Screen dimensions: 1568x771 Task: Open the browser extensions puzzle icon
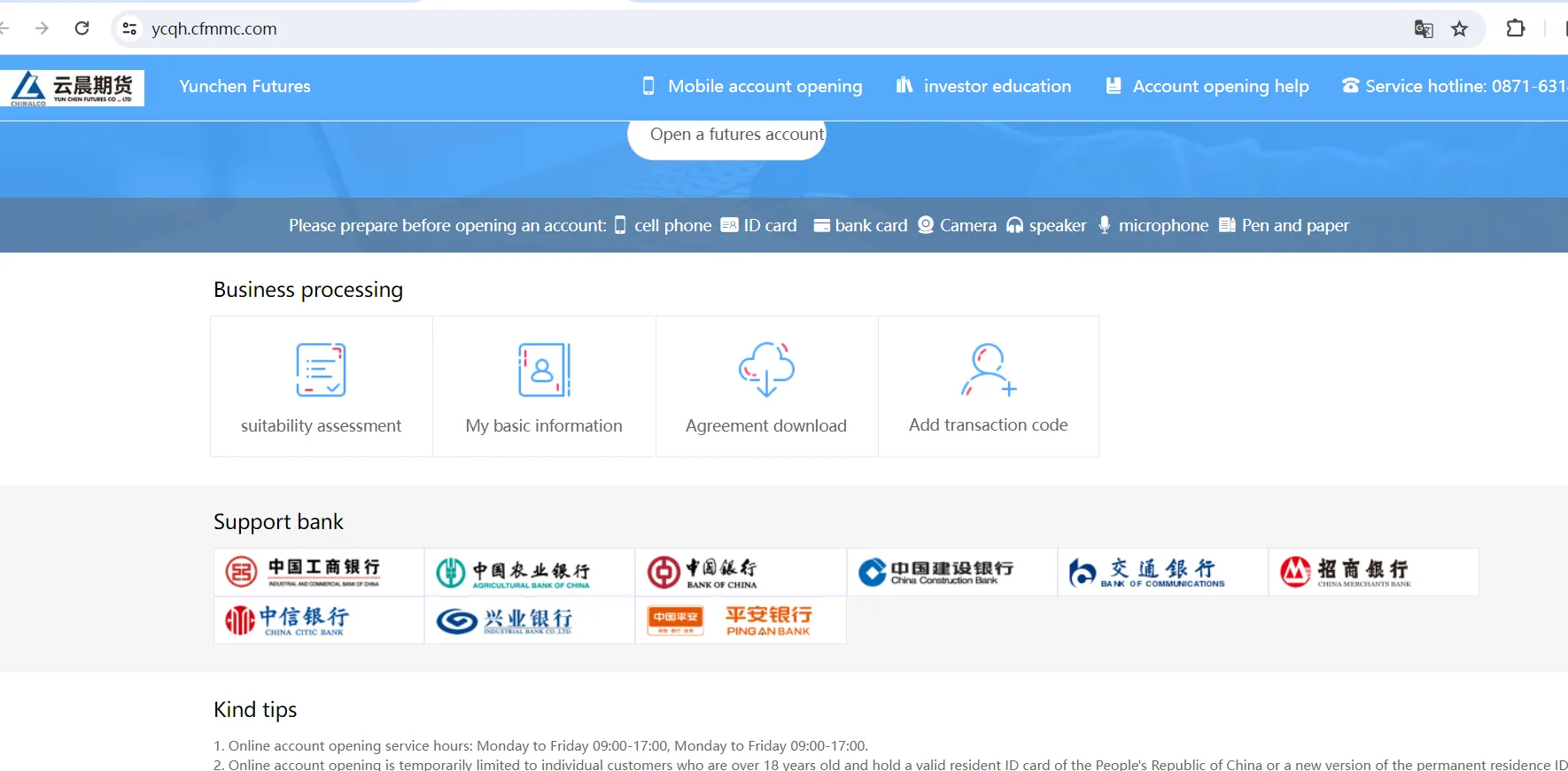[x=1516, y=28]
